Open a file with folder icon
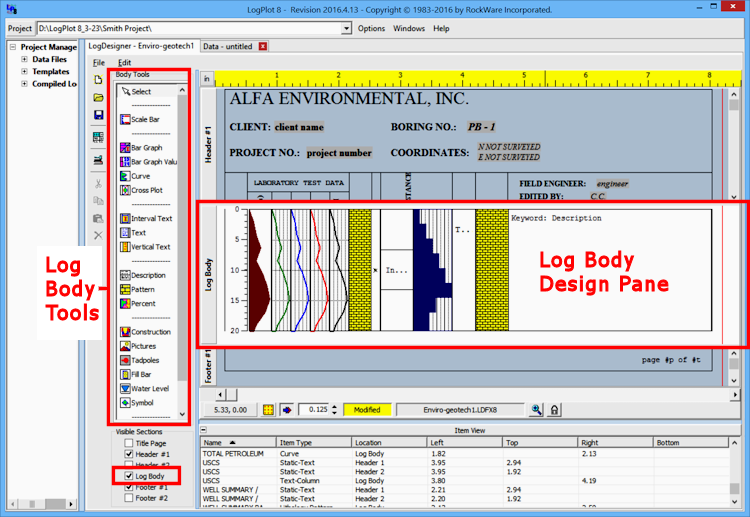Screen dimensions: 750x517 pos(98,97)
